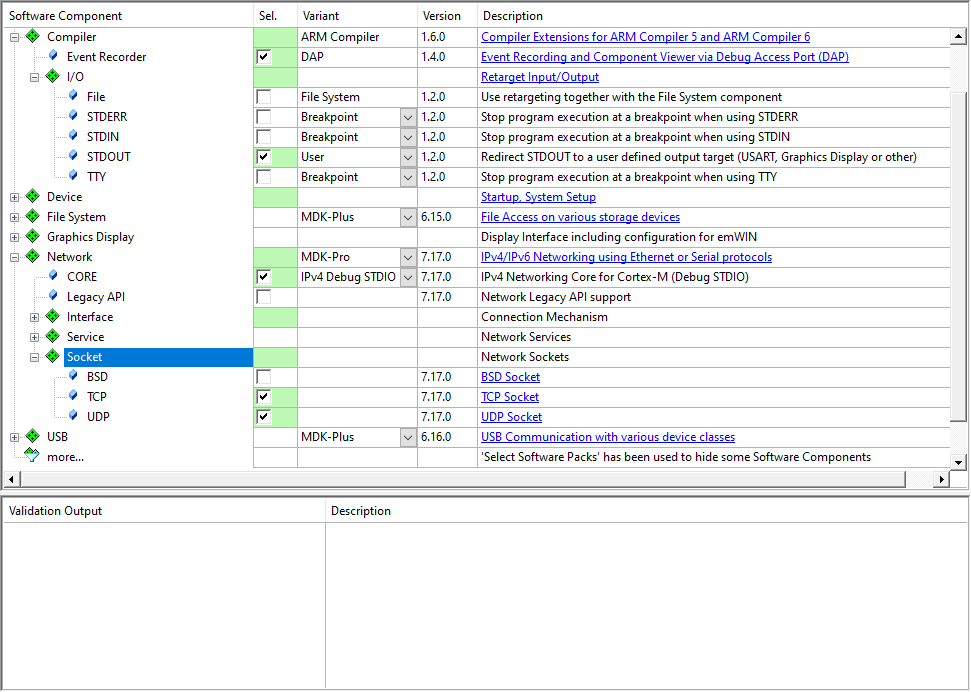Click the green diamond icon beside Graphics Display
Screen dimensions: 971x692
pos(33,237)
